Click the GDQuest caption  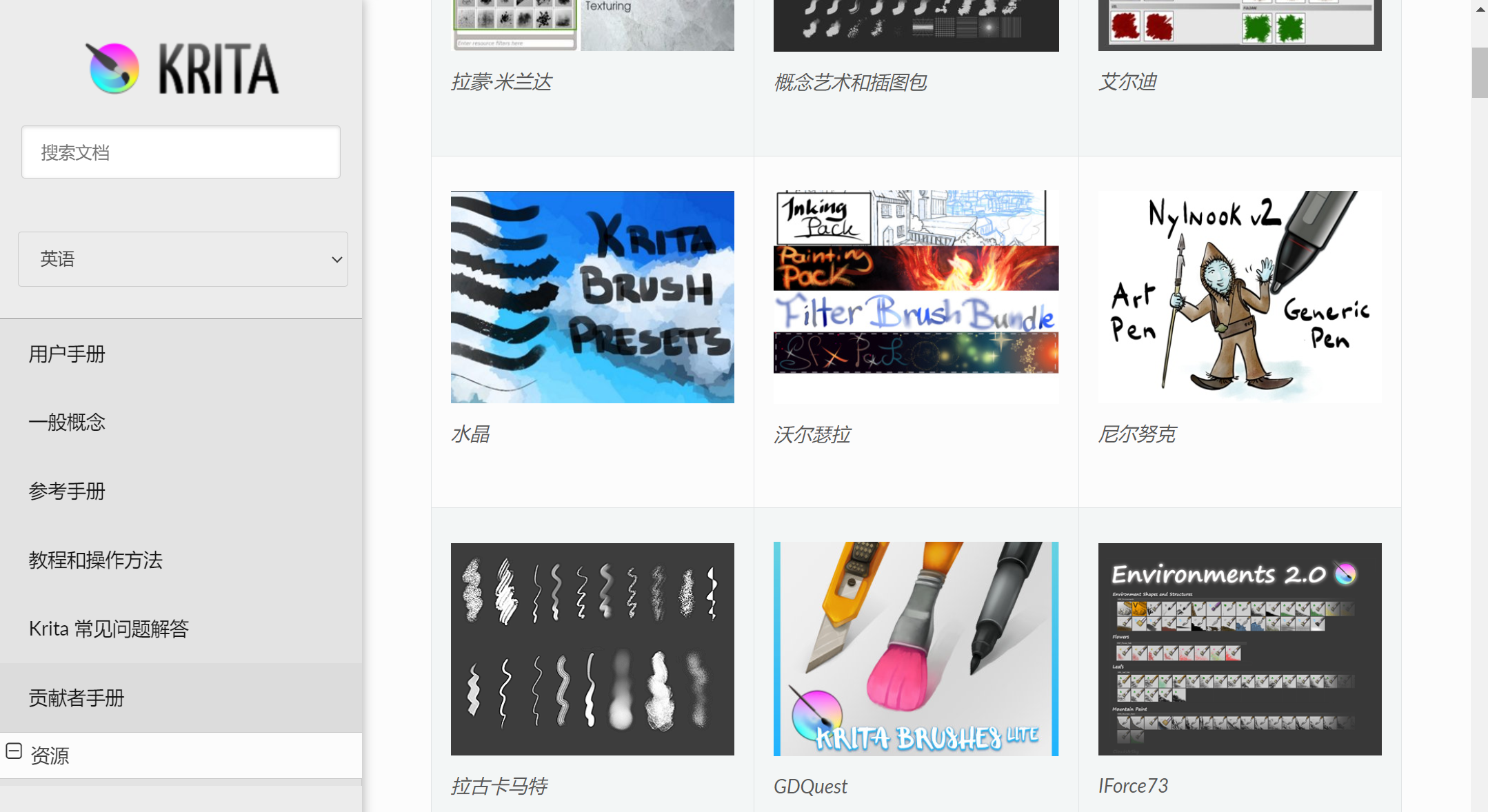point(810,786)
